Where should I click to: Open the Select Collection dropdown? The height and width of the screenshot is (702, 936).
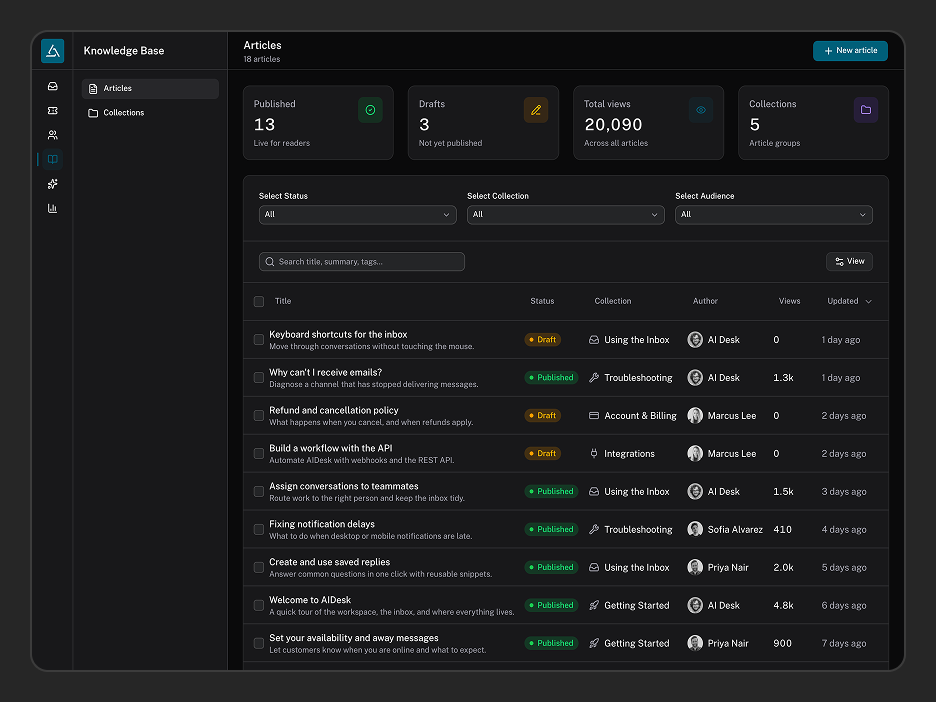click(x=565, y=215)
